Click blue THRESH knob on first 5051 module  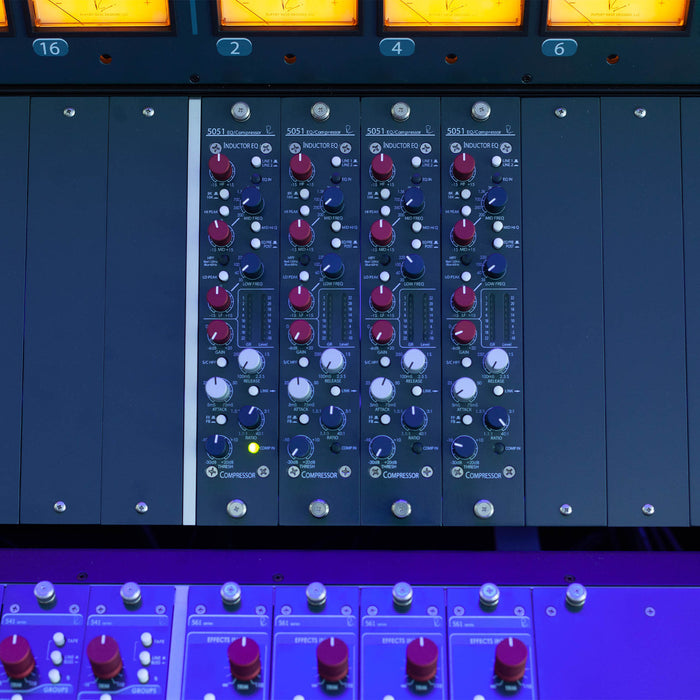click(x=217, y=446)
